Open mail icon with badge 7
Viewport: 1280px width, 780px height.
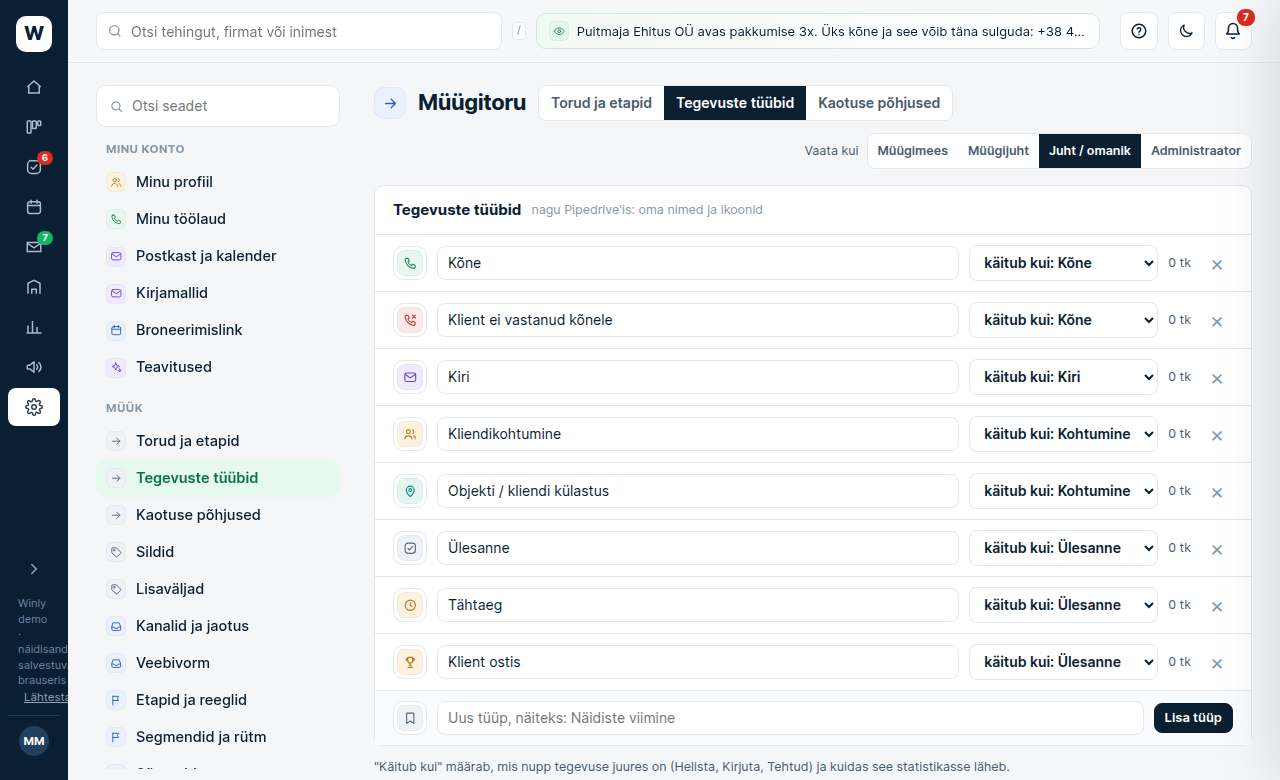(34, 247)
